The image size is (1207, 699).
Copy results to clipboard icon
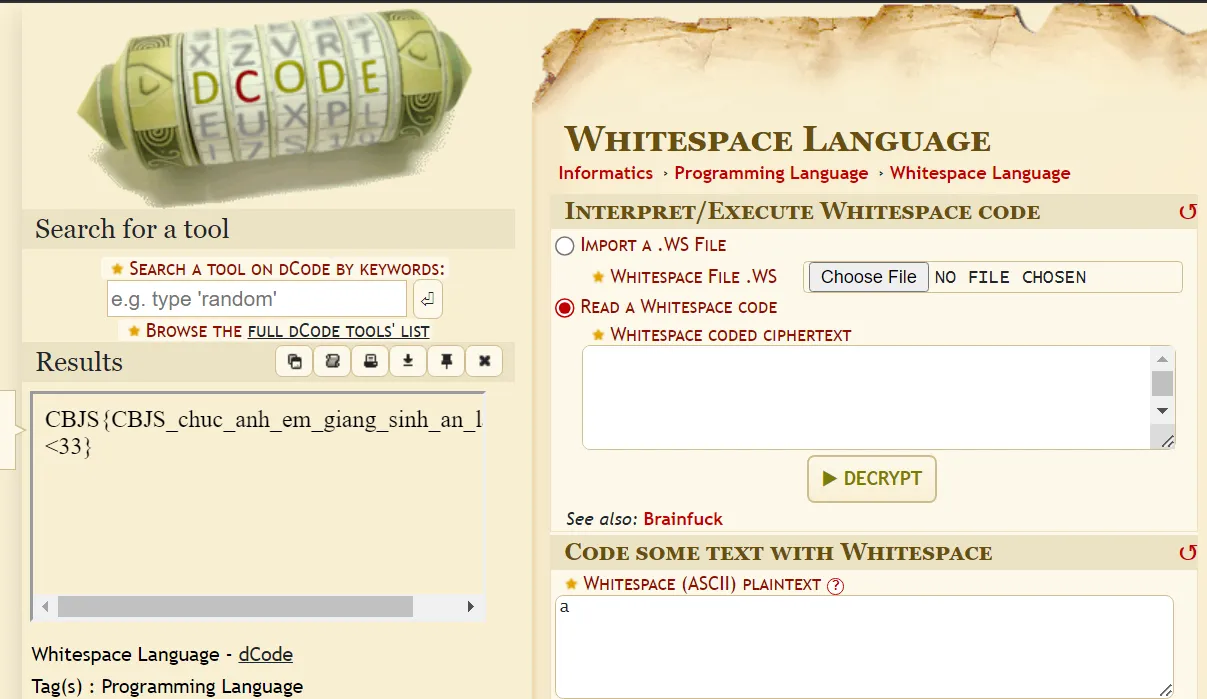pos(294,361)
